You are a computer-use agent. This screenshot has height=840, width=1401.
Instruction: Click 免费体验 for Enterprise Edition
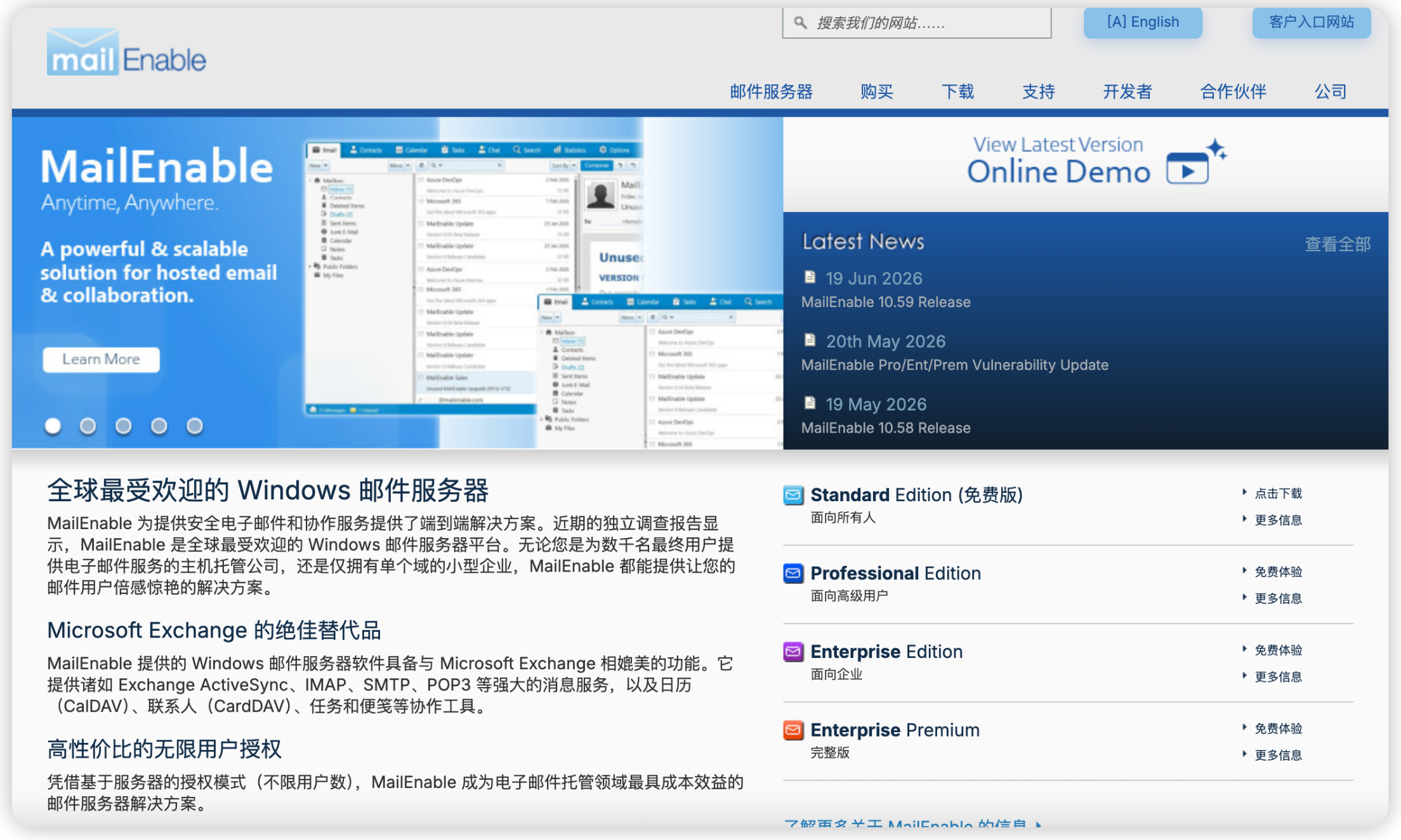(1278, 650)
